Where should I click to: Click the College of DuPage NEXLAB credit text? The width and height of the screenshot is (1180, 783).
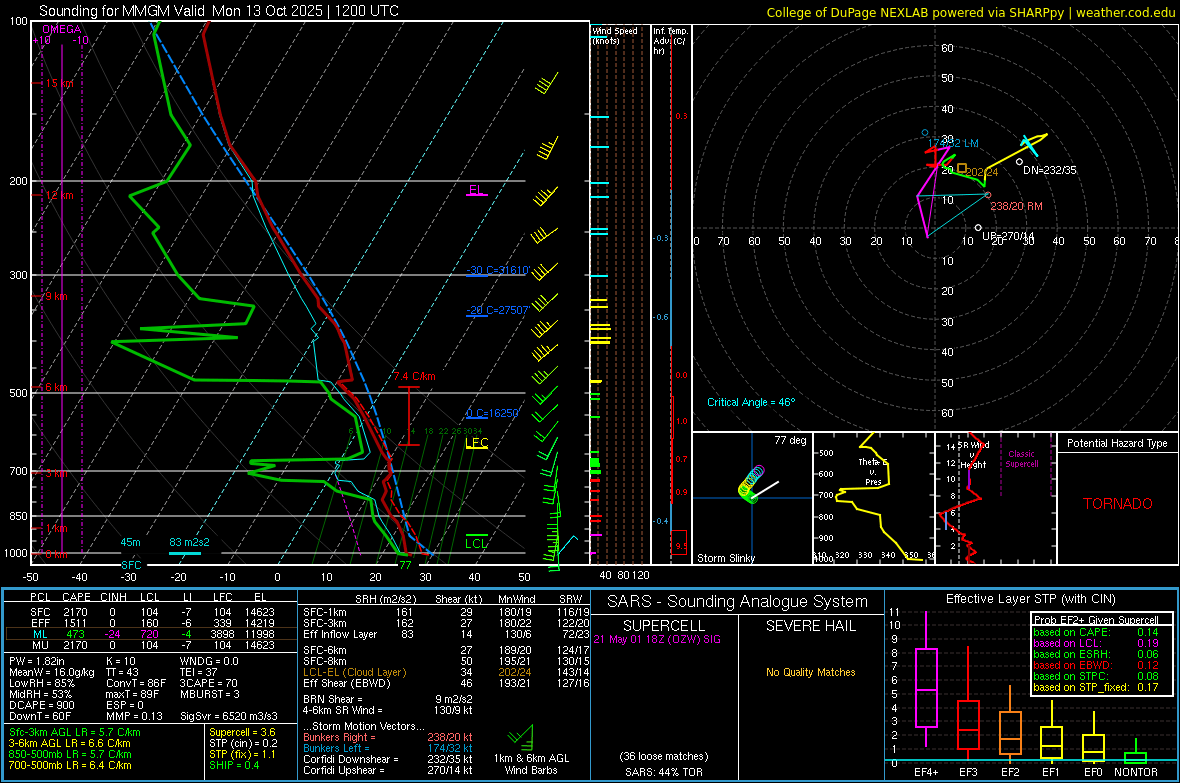pyautogui.click(x=970, y=12)
